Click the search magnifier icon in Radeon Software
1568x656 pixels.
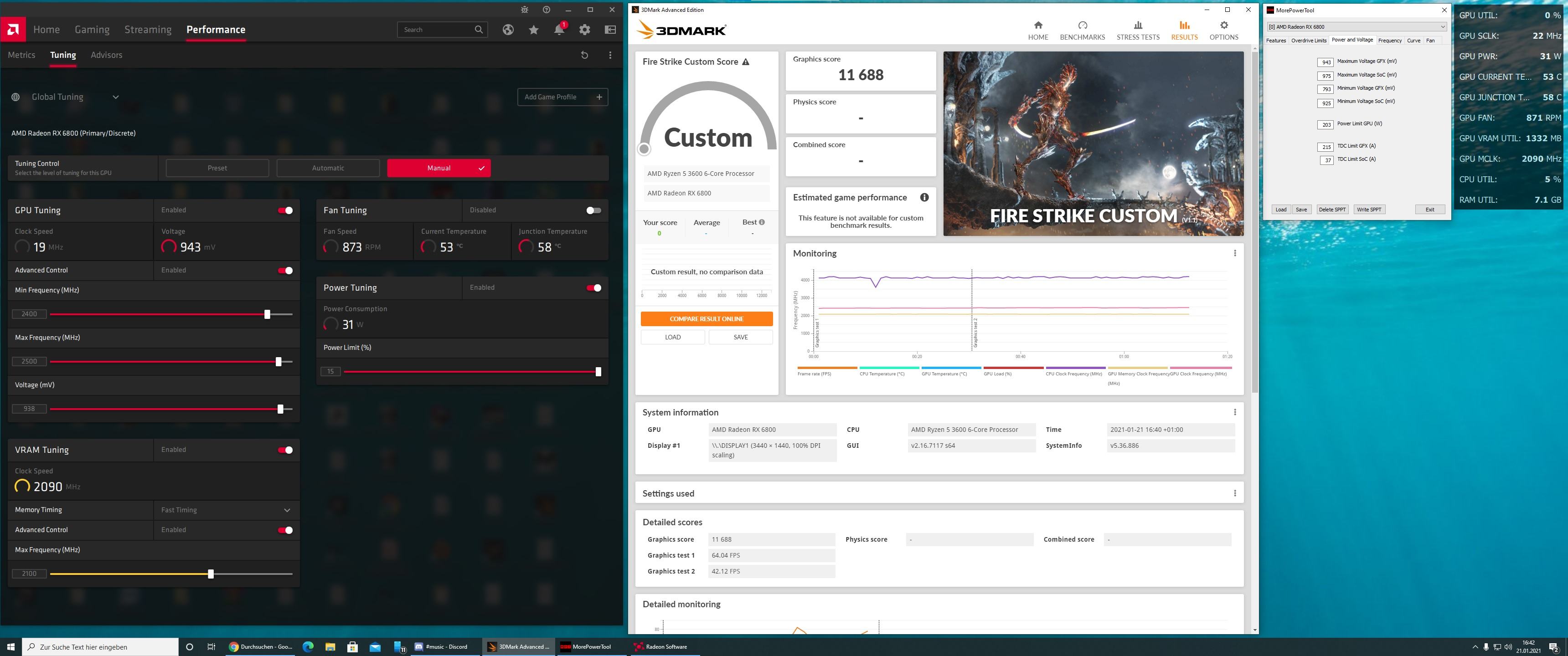479,29
